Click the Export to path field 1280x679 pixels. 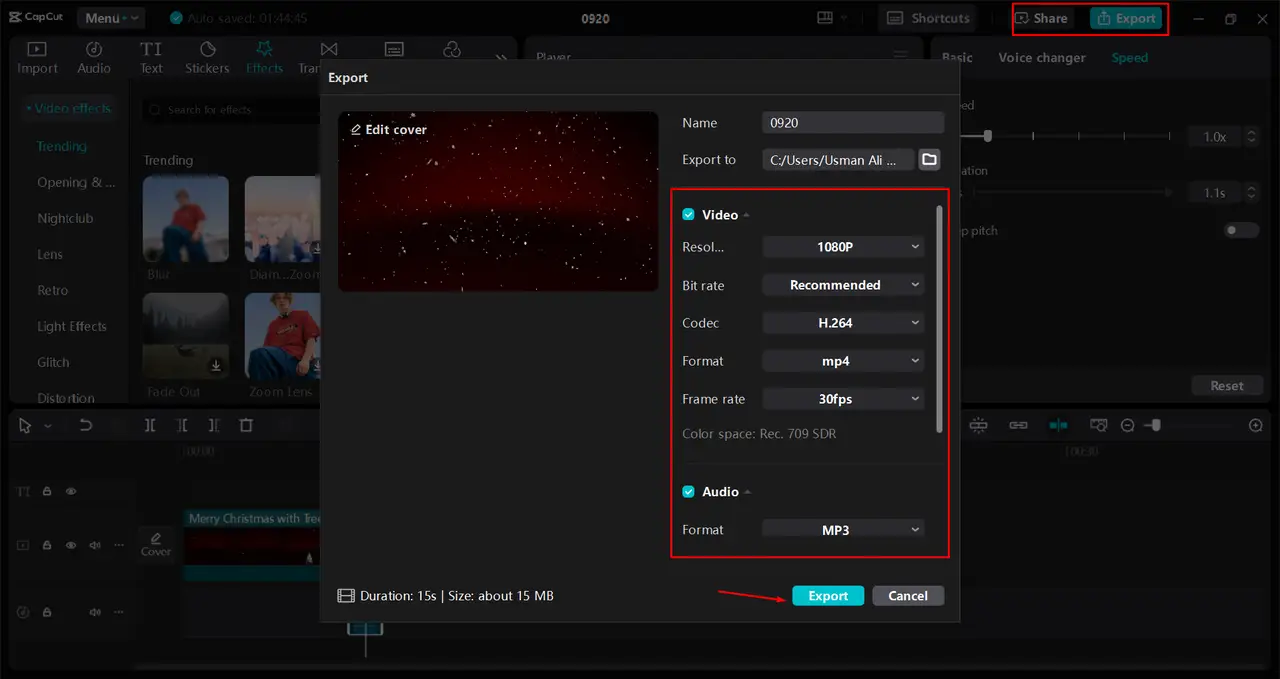click(x=838, y=160)
